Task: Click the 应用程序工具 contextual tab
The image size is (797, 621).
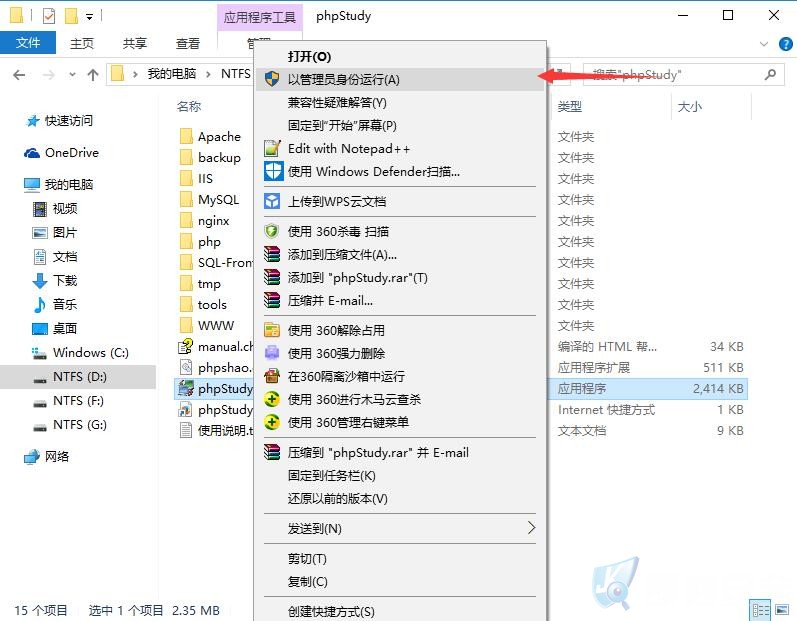Action: point(259,17)
